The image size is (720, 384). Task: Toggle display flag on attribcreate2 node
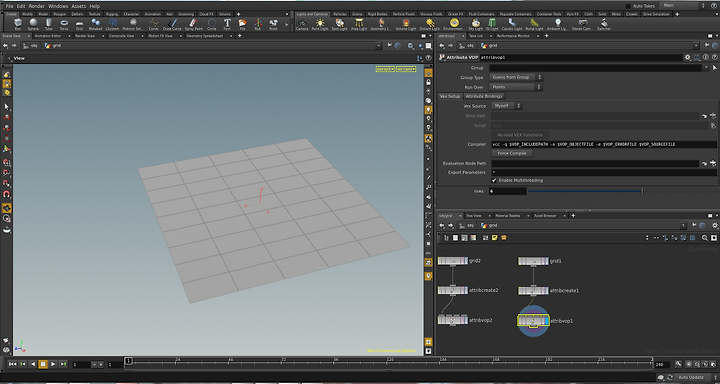[x=466, y=290]
